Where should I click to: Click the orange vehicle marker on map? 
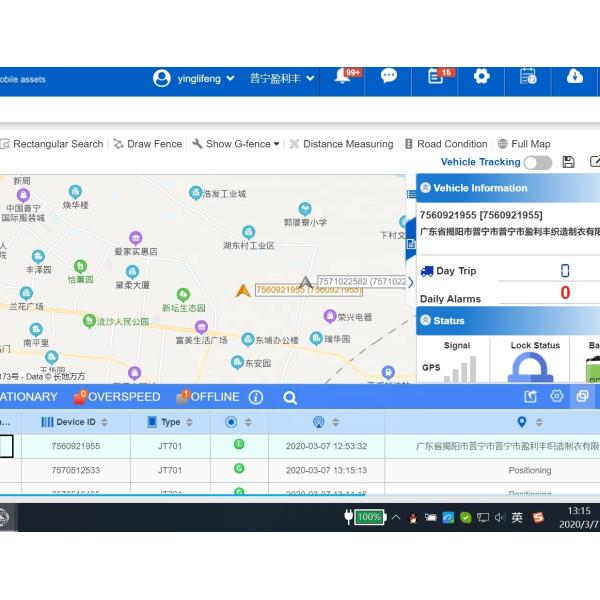pyautogui.click(x=242, y=291)
